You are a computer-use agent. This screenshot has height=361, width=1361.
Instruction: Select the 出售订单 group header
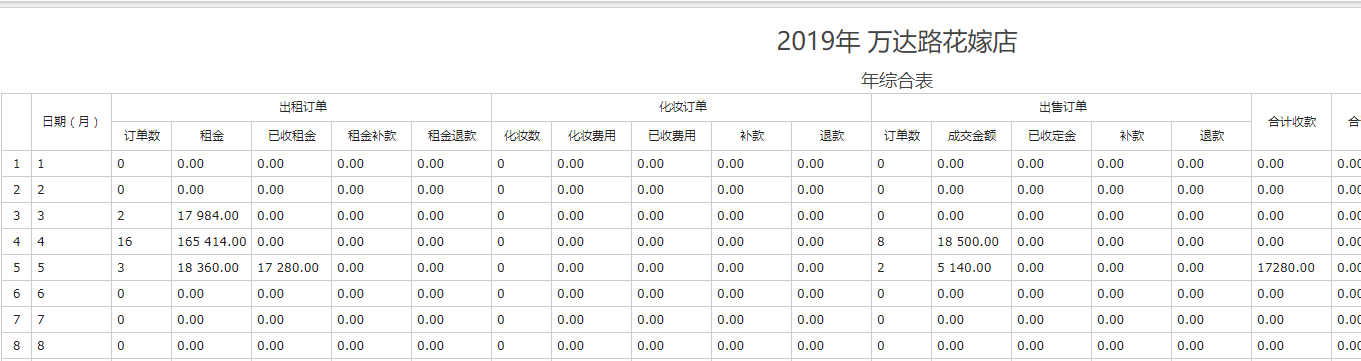click(1062, 107)
